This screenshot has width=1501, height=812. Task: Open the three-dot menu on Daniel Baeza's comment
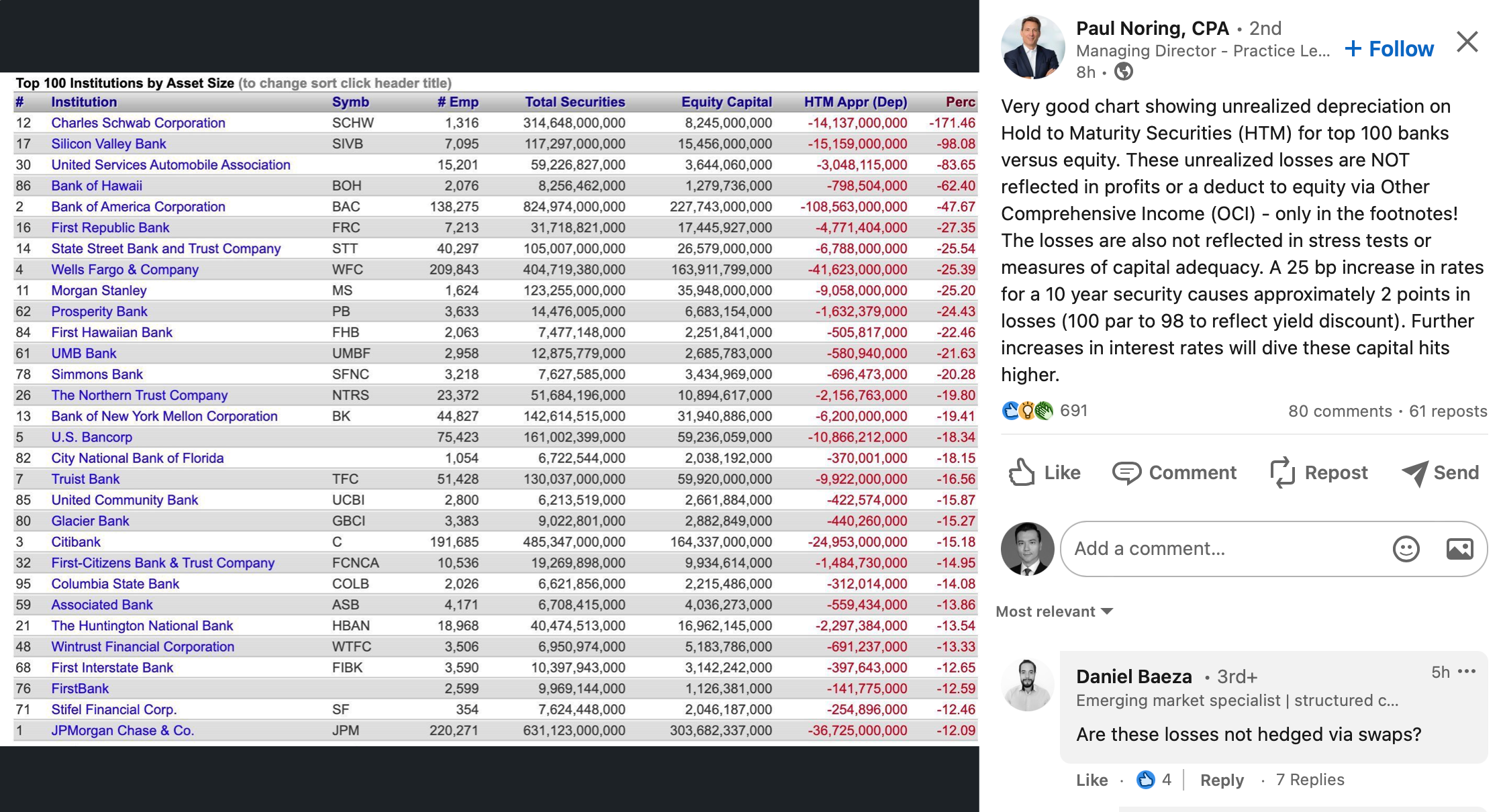click(1467, 672)
